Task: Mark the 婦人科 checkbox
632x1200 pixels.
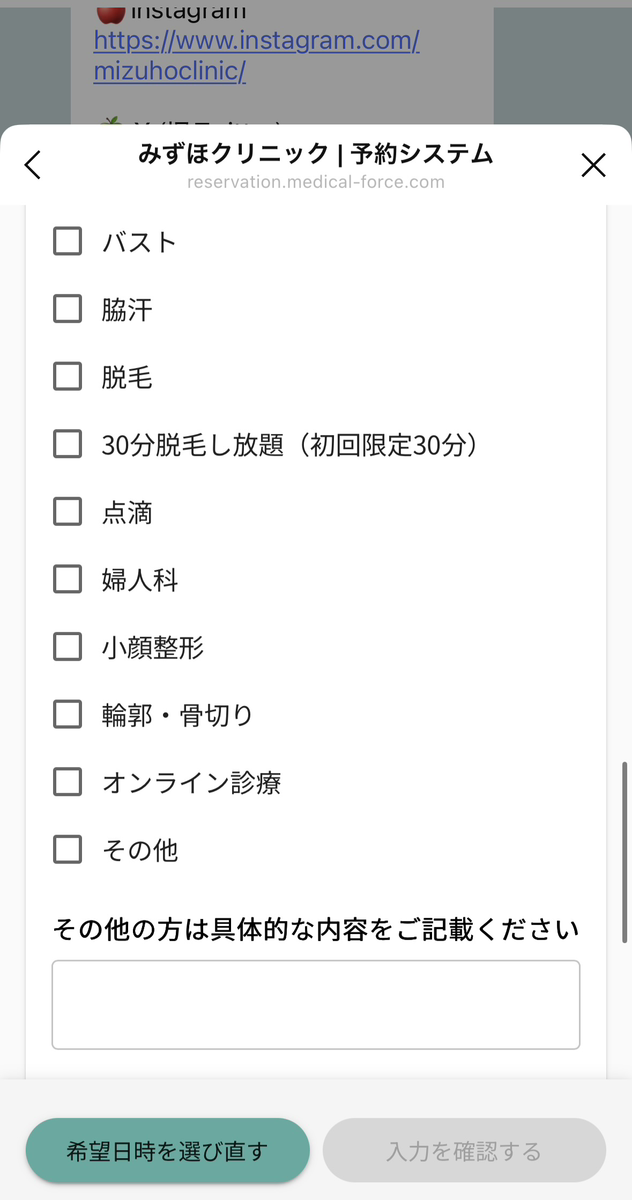Action: 67,579
